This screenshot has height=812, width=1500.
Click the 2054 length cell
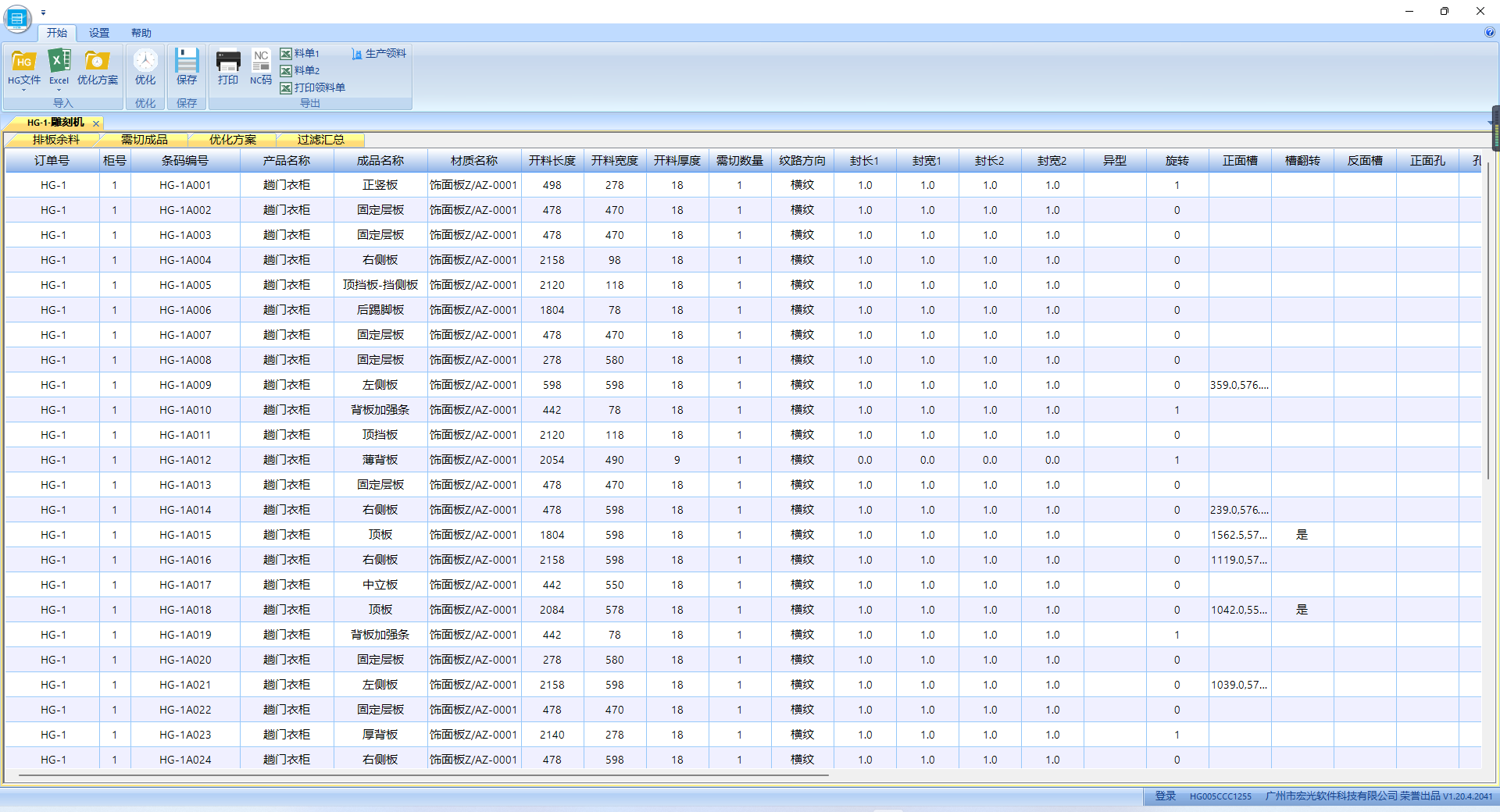pyautogui.click(x=552, y=460)
